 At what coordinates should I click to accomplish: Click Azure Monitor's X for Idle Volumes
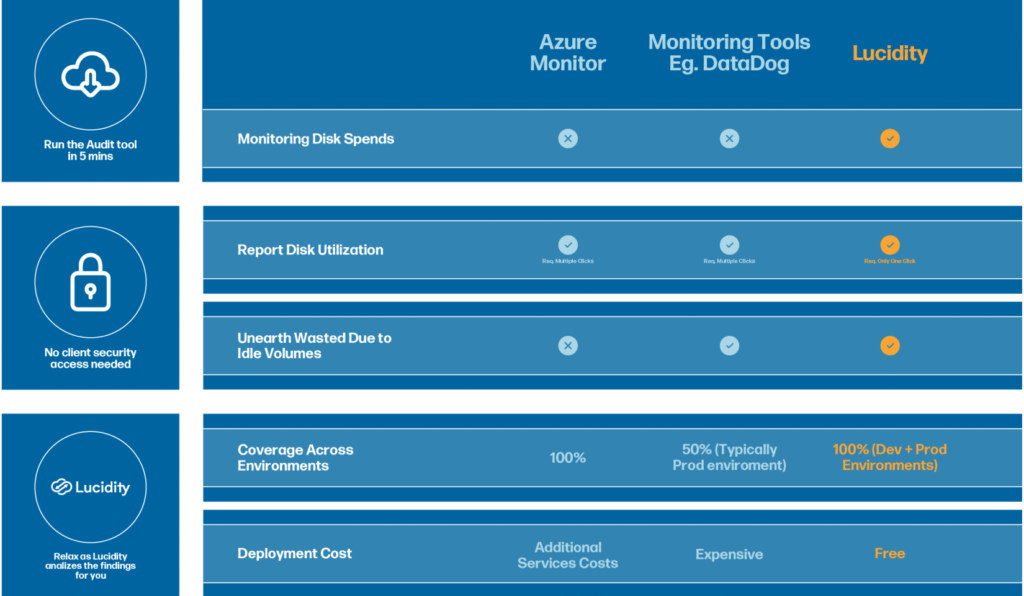pos(568,346)
